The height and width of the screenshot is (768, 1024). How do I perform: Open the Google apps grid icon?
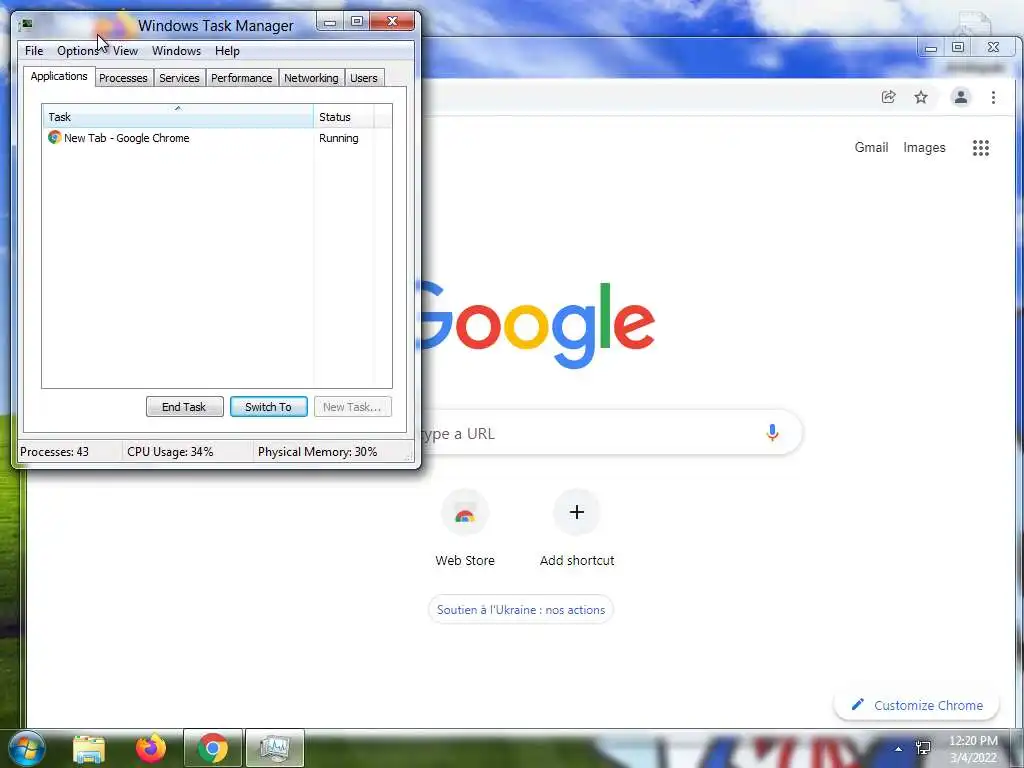[981, 148]
